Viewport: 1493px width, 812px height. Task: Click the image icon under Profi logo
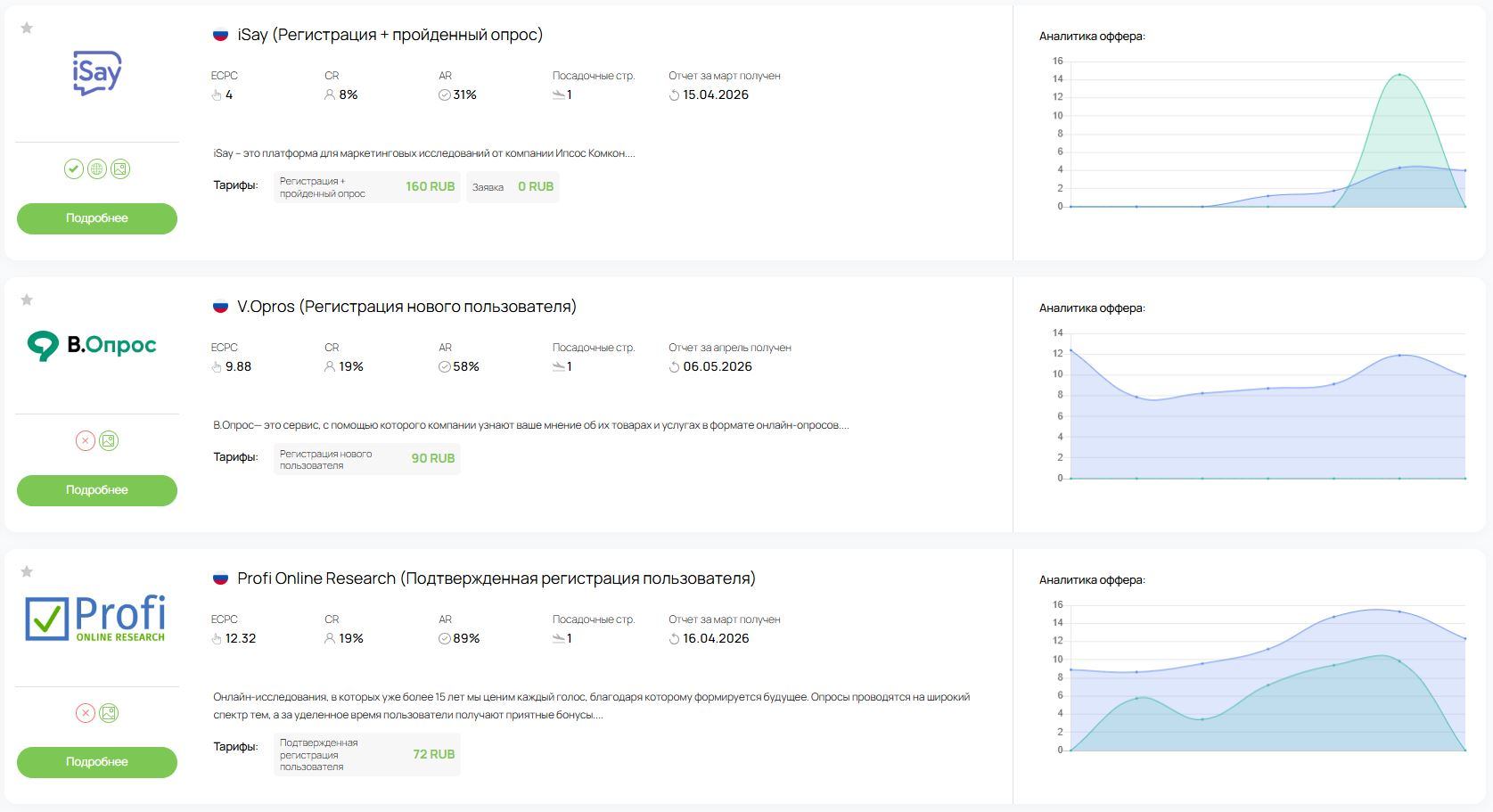tap(109, 713)
